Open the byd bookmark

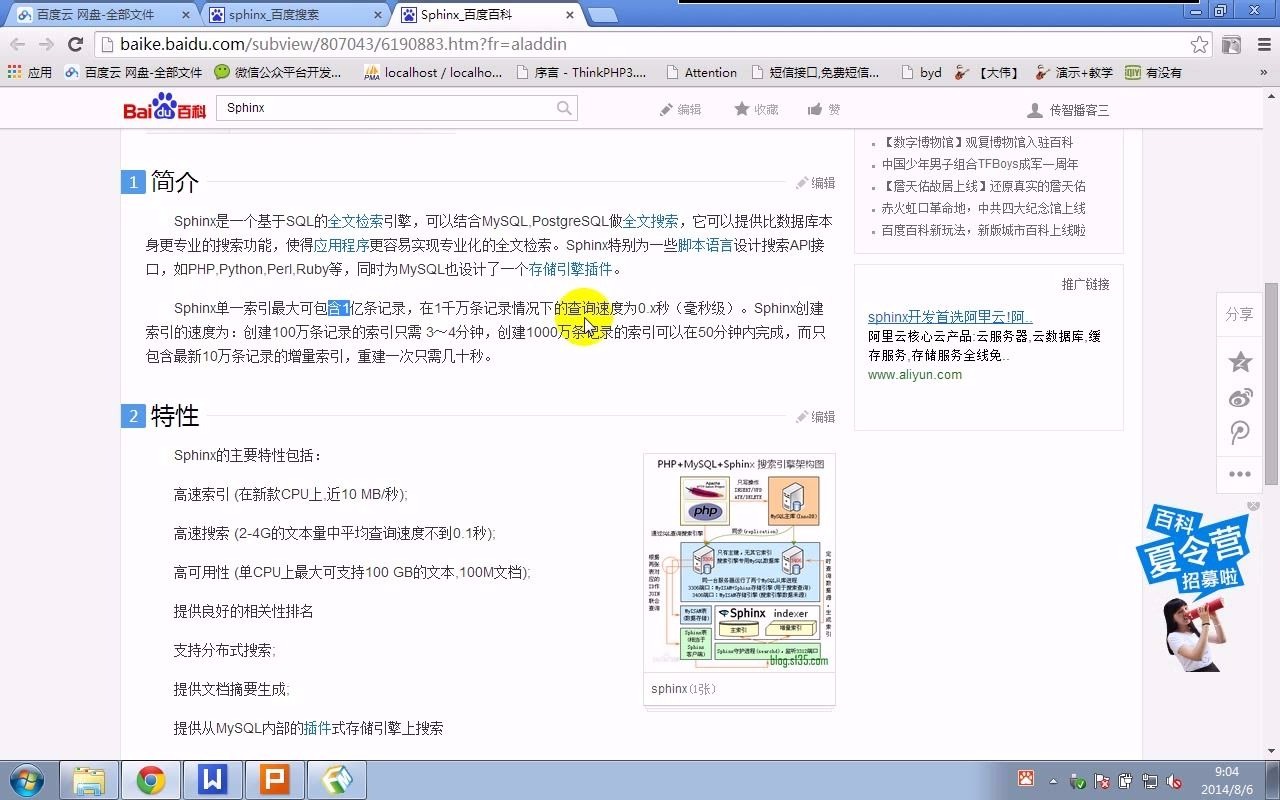921,72
